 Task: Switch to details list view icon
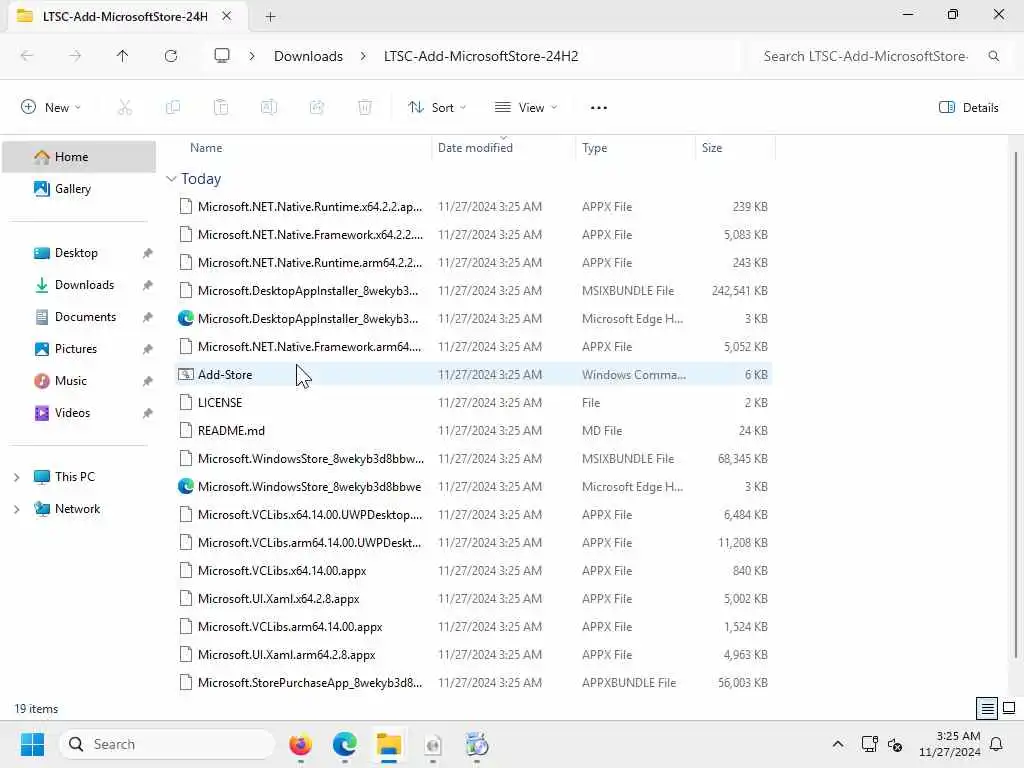click(987, 708)
